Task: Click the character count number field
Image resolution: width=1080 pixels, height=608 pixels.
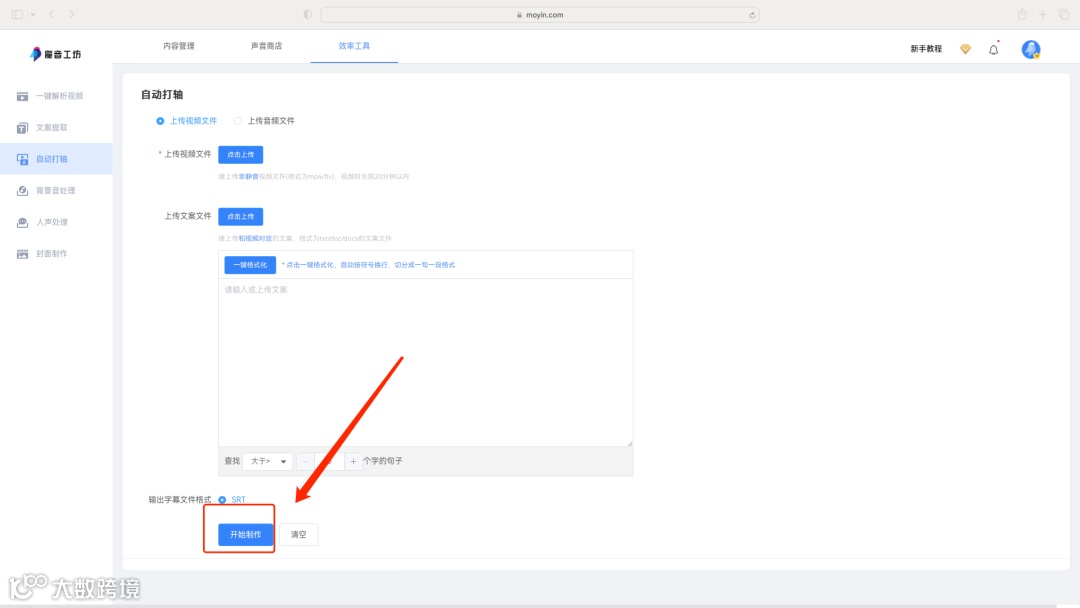Action: pyautogui.click(x=329, y=461)
